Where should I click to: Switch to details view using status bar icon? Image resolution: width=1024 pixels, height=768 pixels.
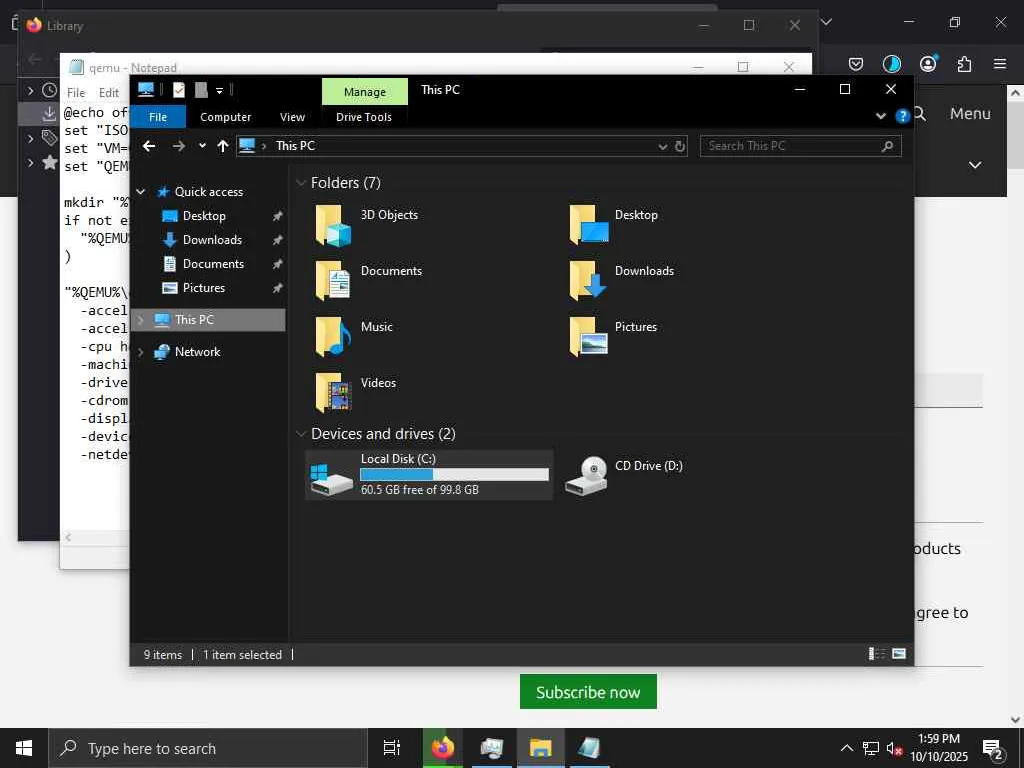(877, 654)
